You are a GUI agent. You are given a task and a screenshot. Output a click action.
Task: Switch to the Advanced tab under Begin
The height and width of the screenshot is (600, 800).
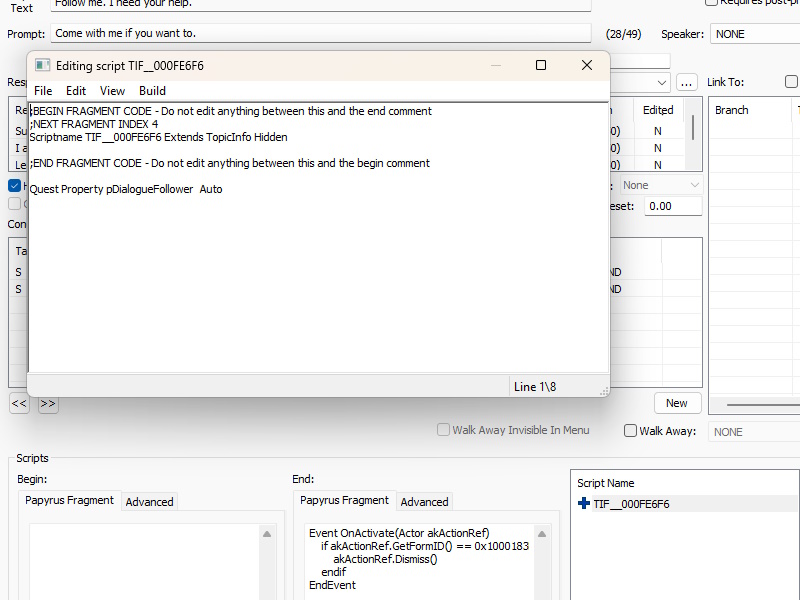(149, 501)
